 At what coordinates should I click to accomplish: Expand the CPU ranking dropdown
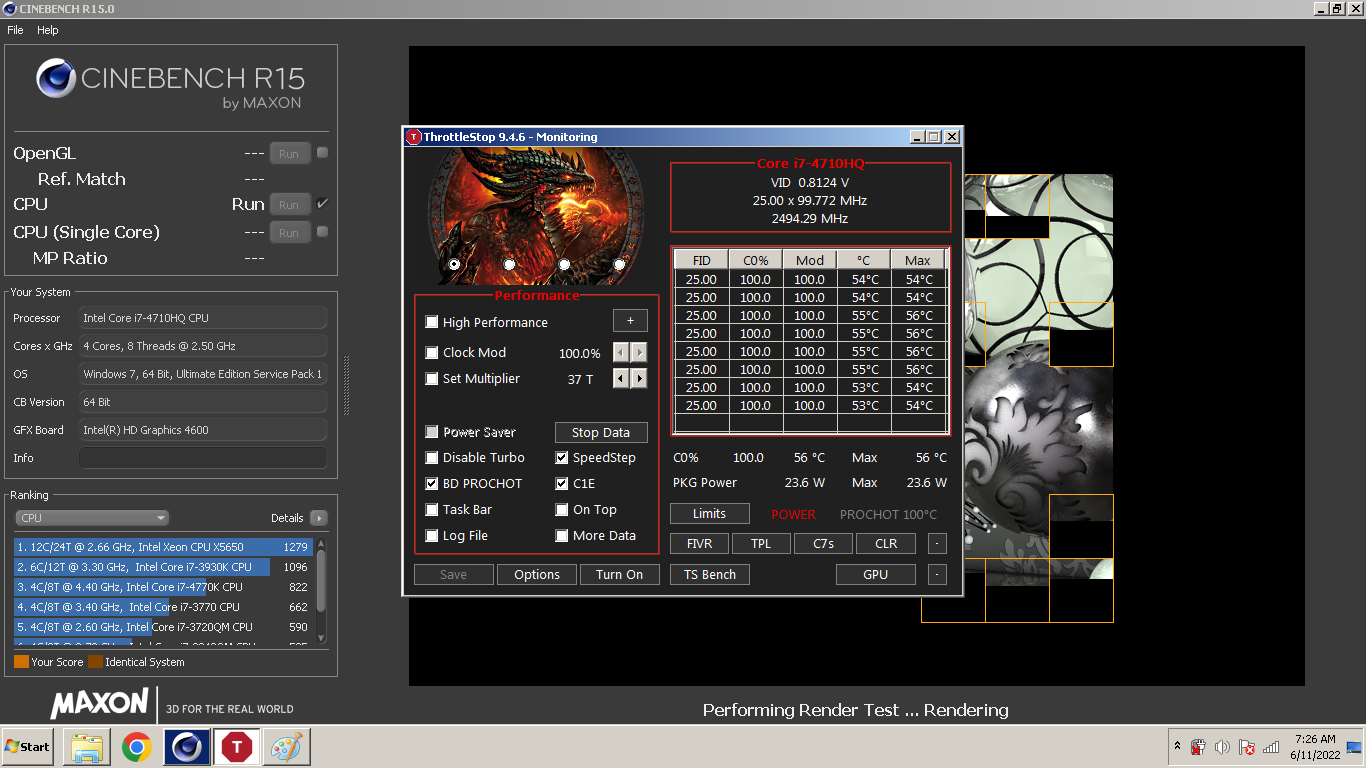pyautogui.click(x=92, y=518)
